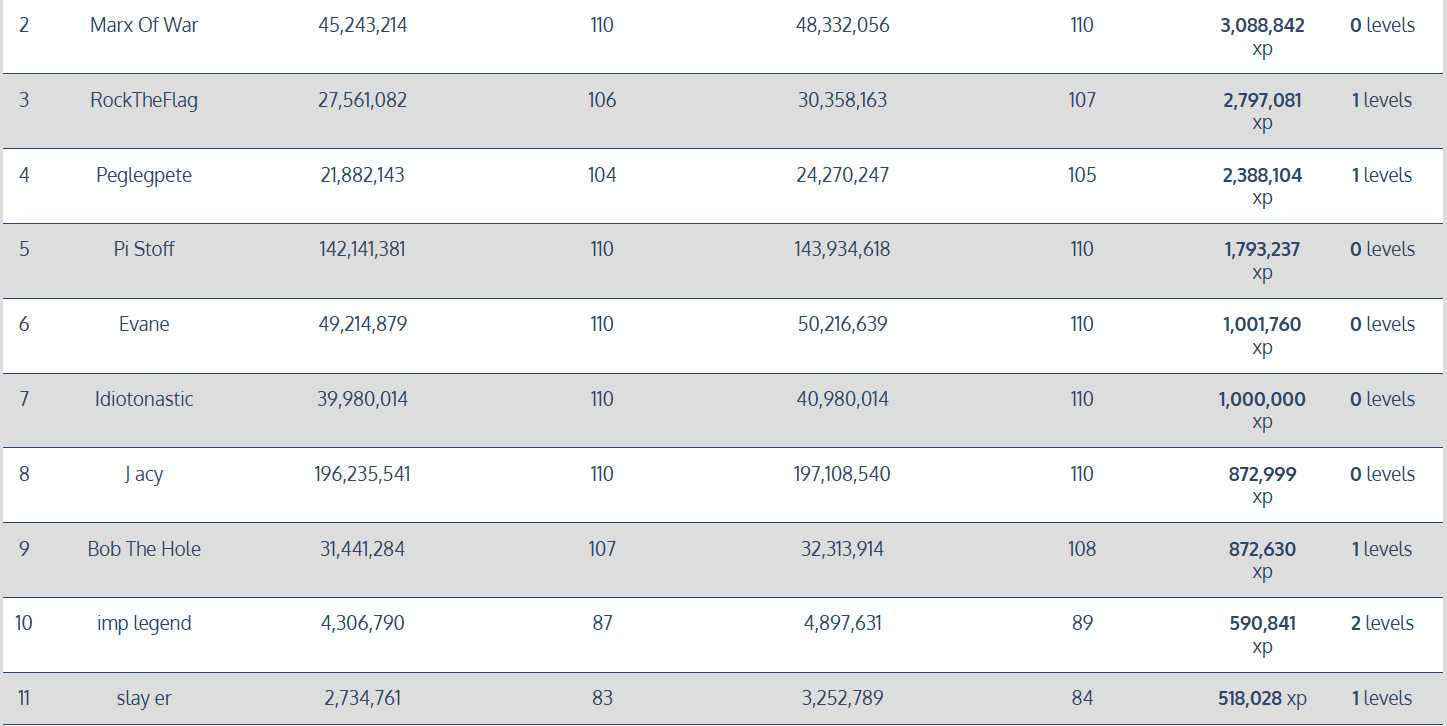Click the RockTheFlag player name
1447x726 pixels.
tap(144, 100)
